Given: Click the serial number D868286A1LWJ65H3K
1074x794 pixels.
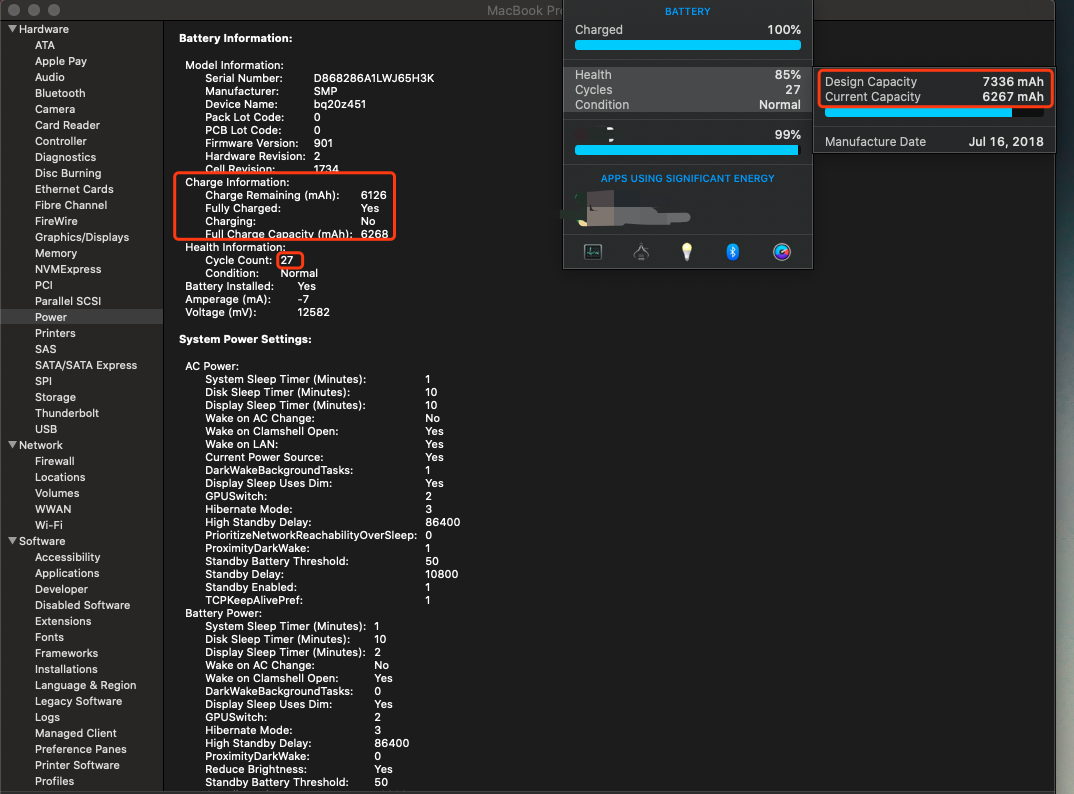Looking at the screenshot, I should tap(374, 78).
